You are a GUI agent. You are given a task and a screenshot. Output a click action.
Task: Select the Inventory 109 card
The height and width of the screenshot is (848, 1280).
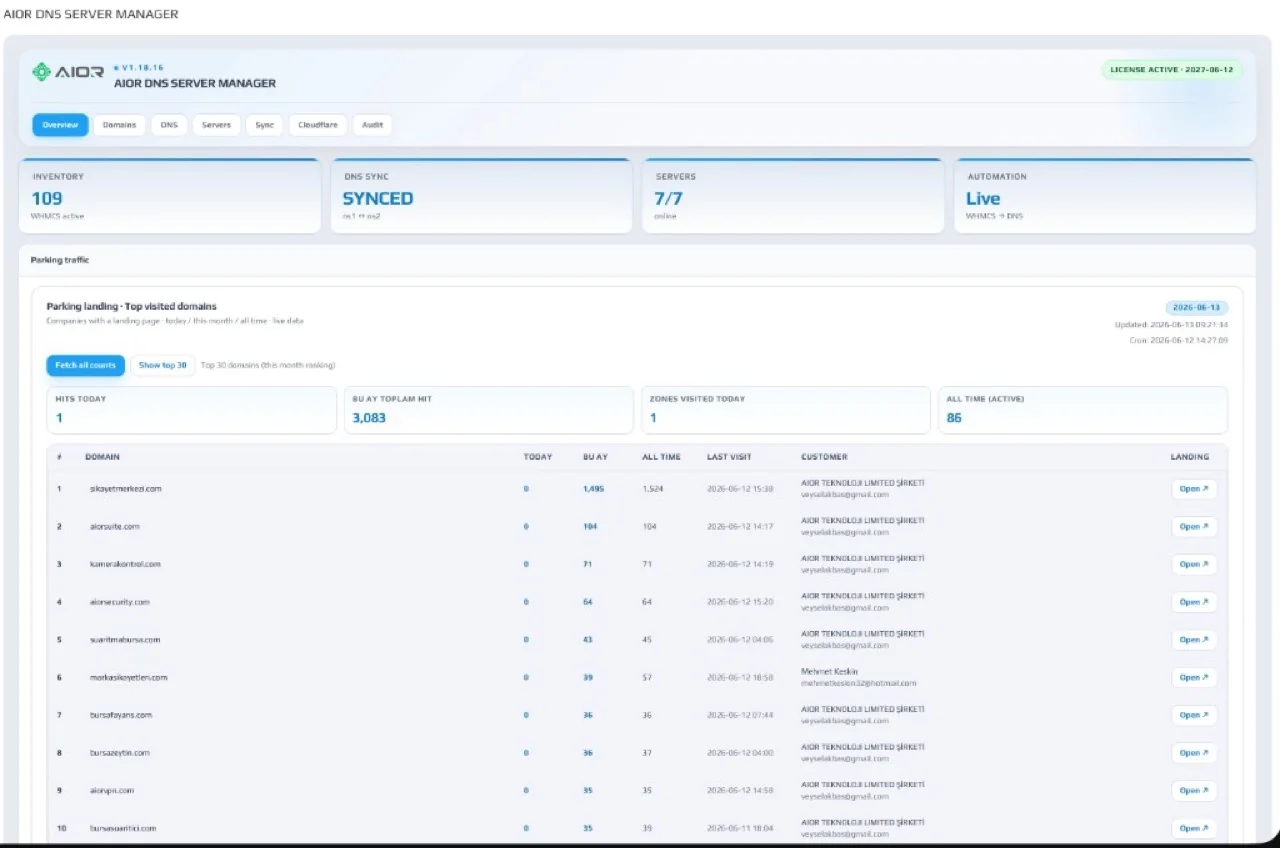[170, 196]
